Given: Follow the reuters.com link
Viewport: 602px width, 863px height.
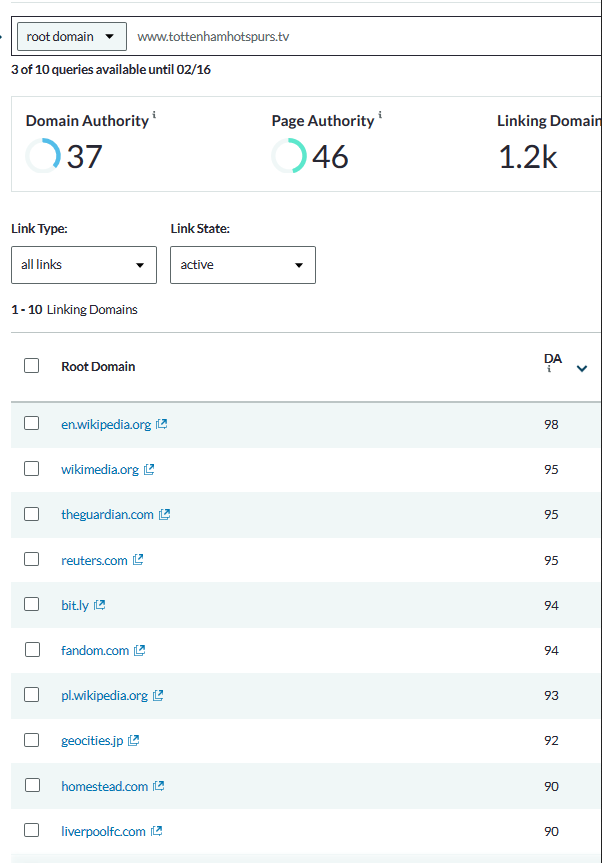Looking at the screenshot, I should tap(94, 560).
